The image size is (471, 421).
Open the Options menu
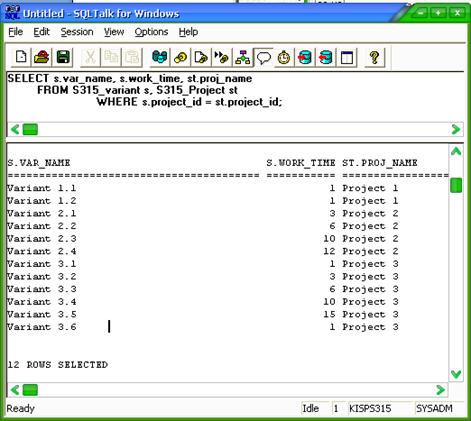pos(151,32)
